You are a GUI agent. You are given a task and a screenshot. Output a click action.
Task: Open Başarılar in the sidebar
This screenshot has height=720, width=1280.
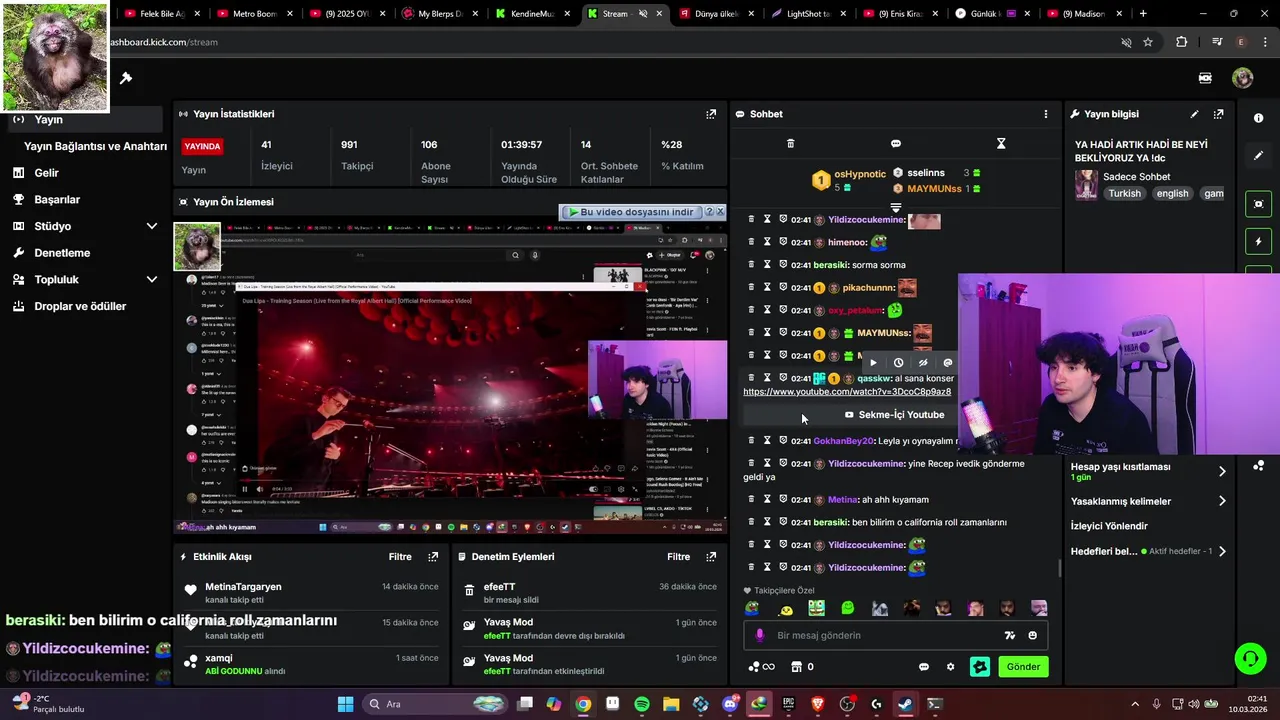coord(57,199)
